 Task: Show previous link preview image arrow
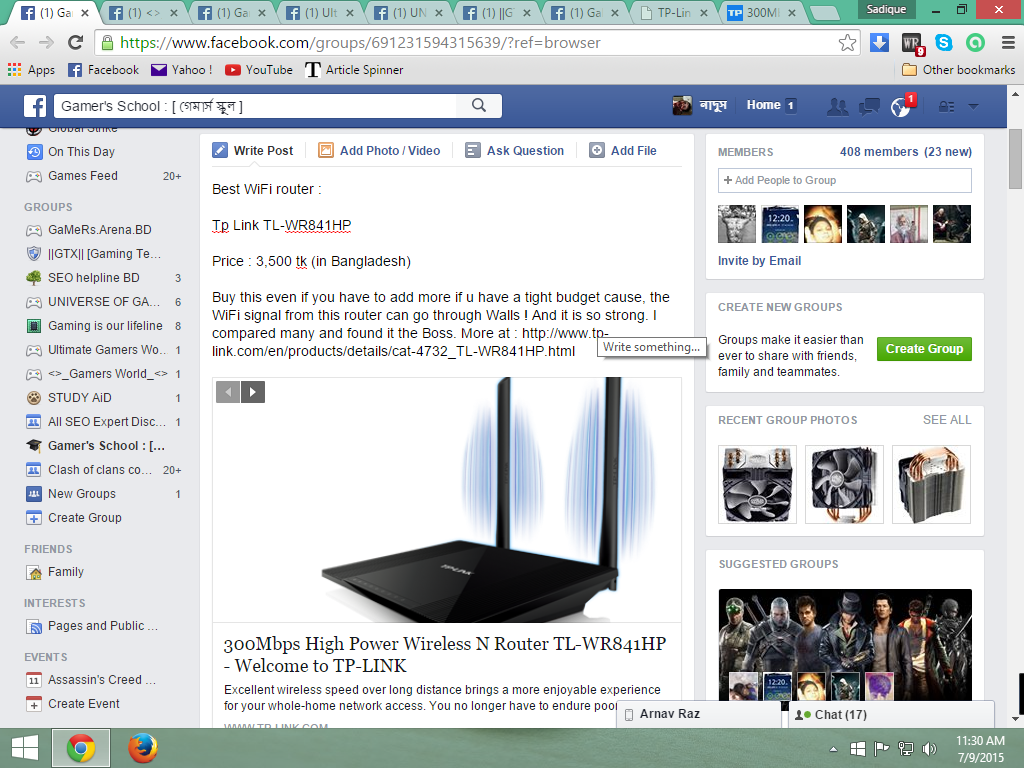[228, 392]
